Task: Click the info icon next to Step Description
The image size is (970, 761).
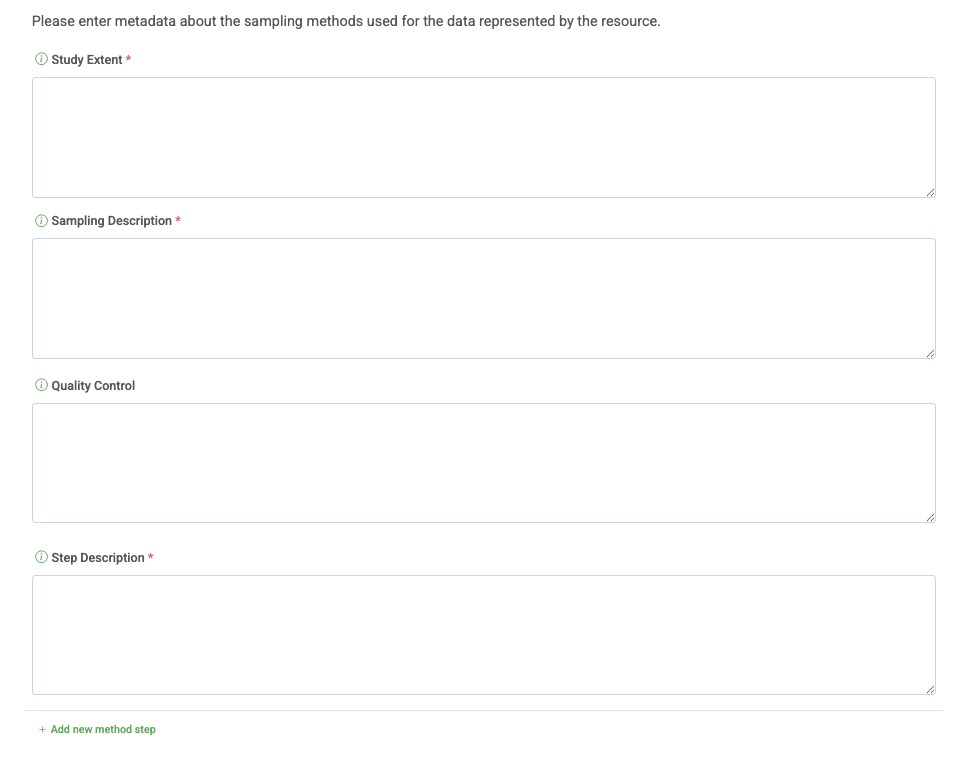Action: tap(40, 557)
